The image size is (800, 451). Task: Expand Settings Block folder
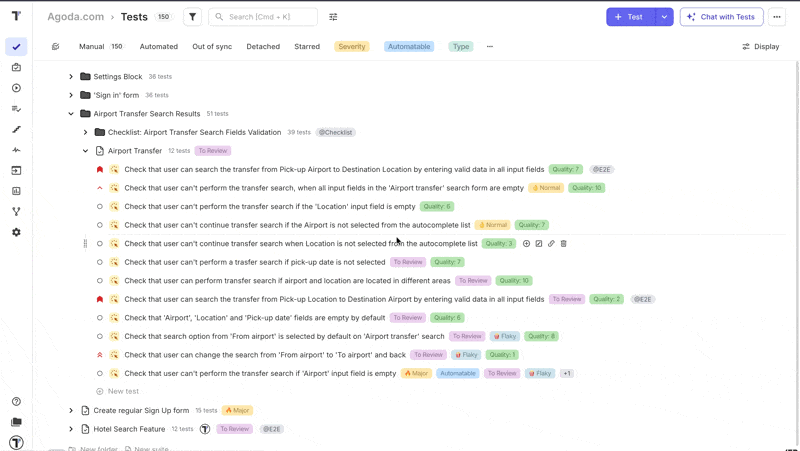click(x=71, y=77)
